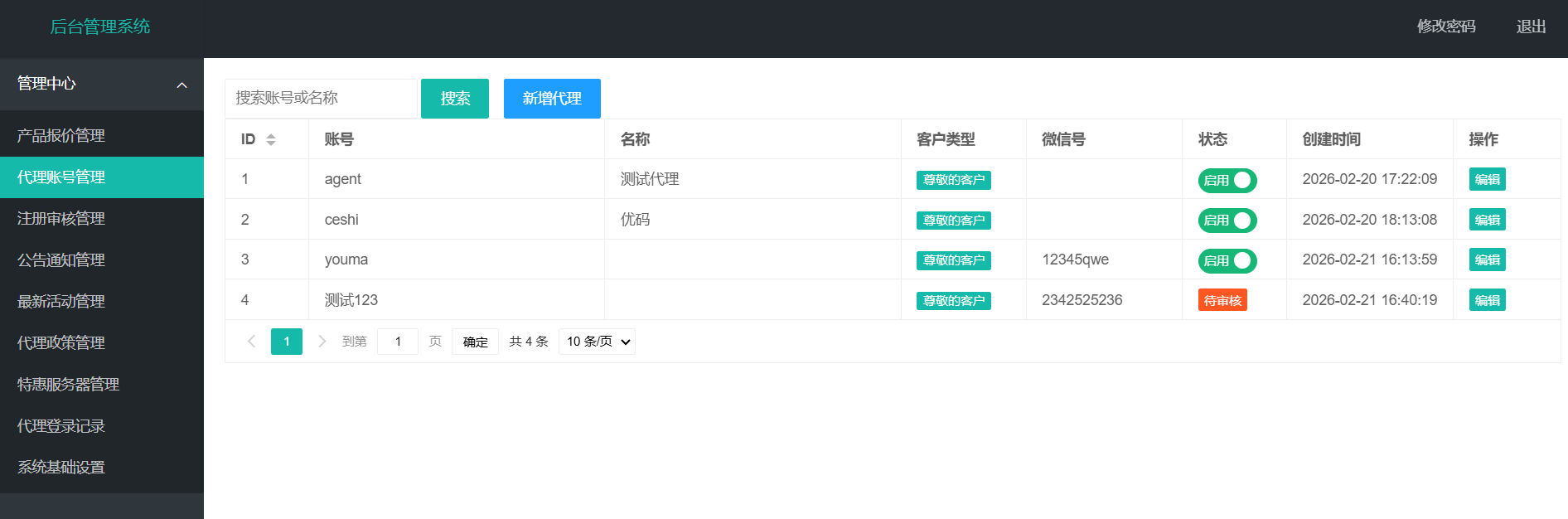Click the 退出 logout link
Screen dimensions: 1568x519
(x=1531, y=27)
